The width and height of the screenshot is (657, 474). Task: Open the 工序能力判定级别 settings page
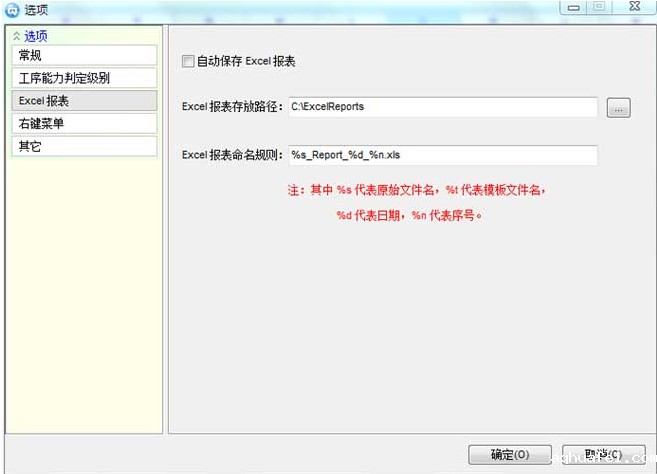click(x=82, y=78)
